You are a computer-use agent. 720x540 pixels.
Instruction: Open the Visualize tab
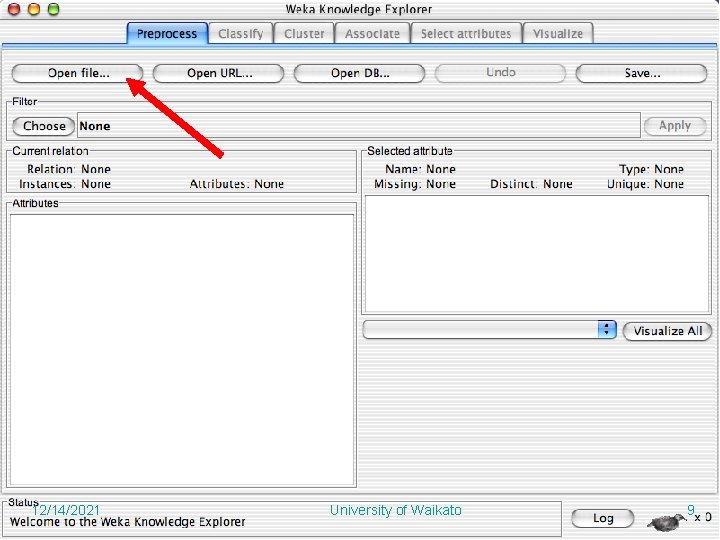pyautogui.click(x=558, y=34)
